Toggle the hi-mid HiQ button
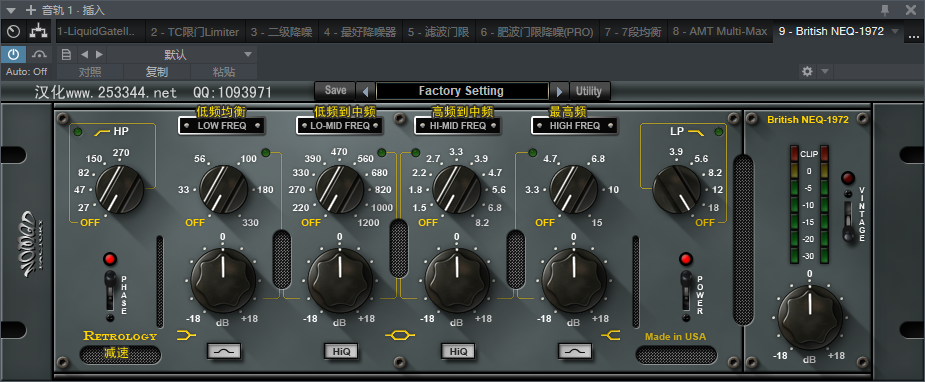The height and width of the screenshot is (382, 925). pyautogui.click(x=458, y=351)
